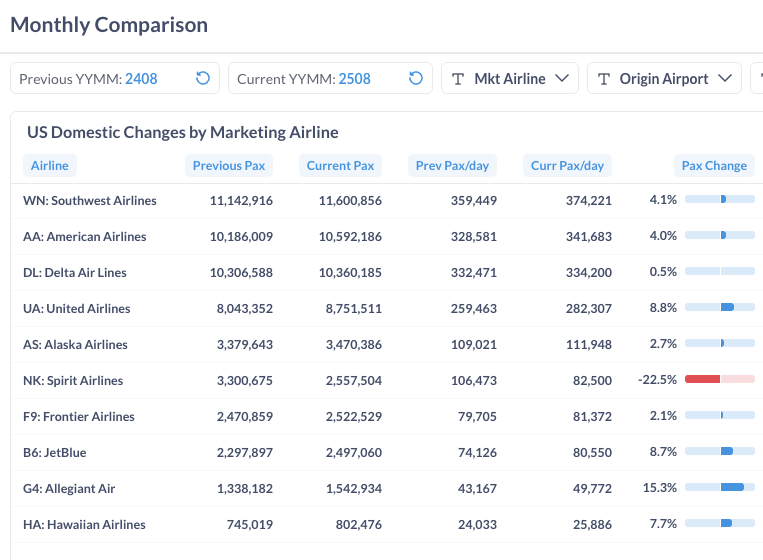Click United curr pax/day 282,307
Screen dimensions: 763x560
click(589, 308)
